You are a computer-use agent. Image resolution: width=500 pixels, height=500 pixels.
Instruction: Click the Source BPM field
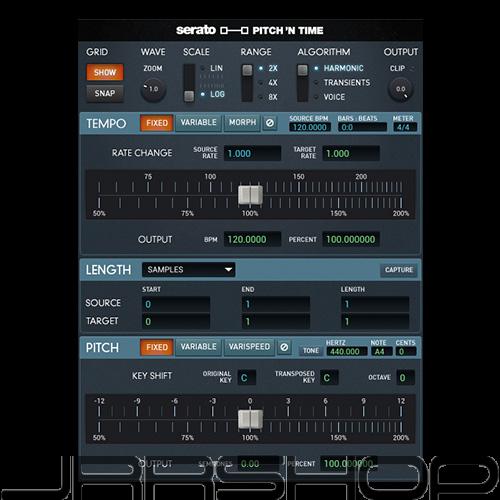[310, 127]
